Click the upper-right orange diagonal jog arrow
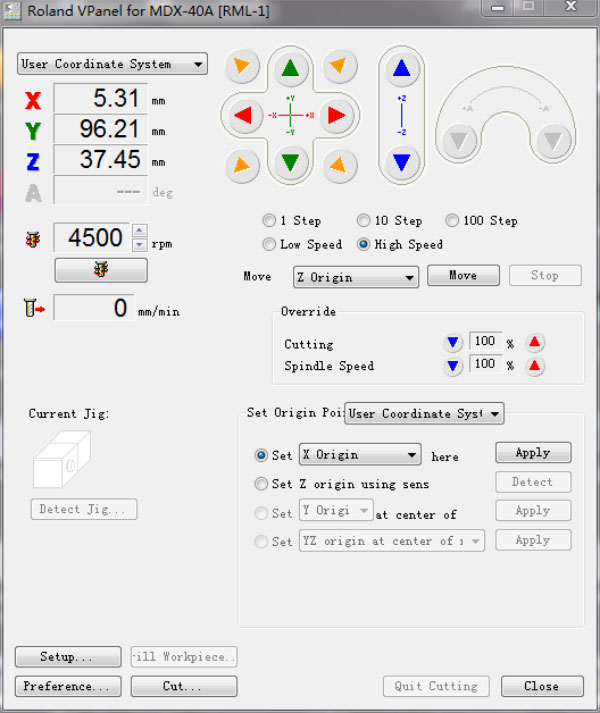This screenshot has width=600, height=713. (339, 66)
